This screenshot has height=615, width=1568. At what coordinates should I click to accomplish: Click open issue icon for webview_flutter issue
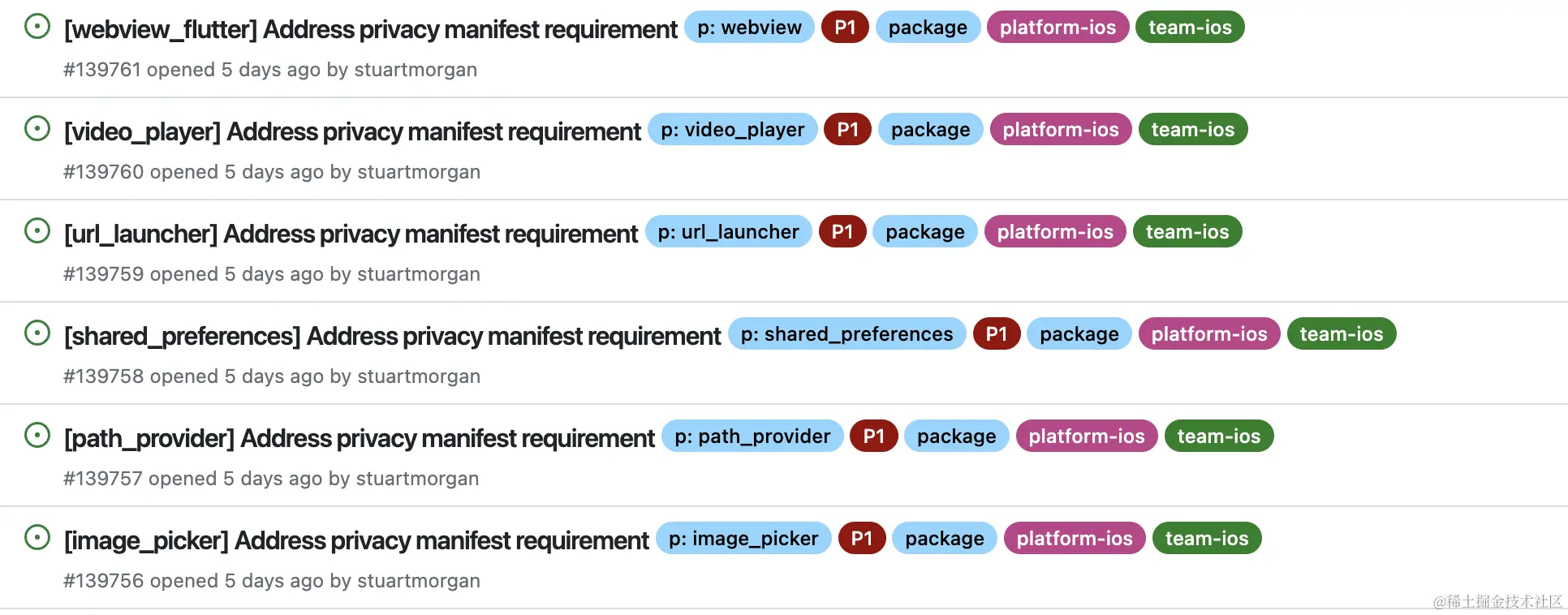coord(37,27)
